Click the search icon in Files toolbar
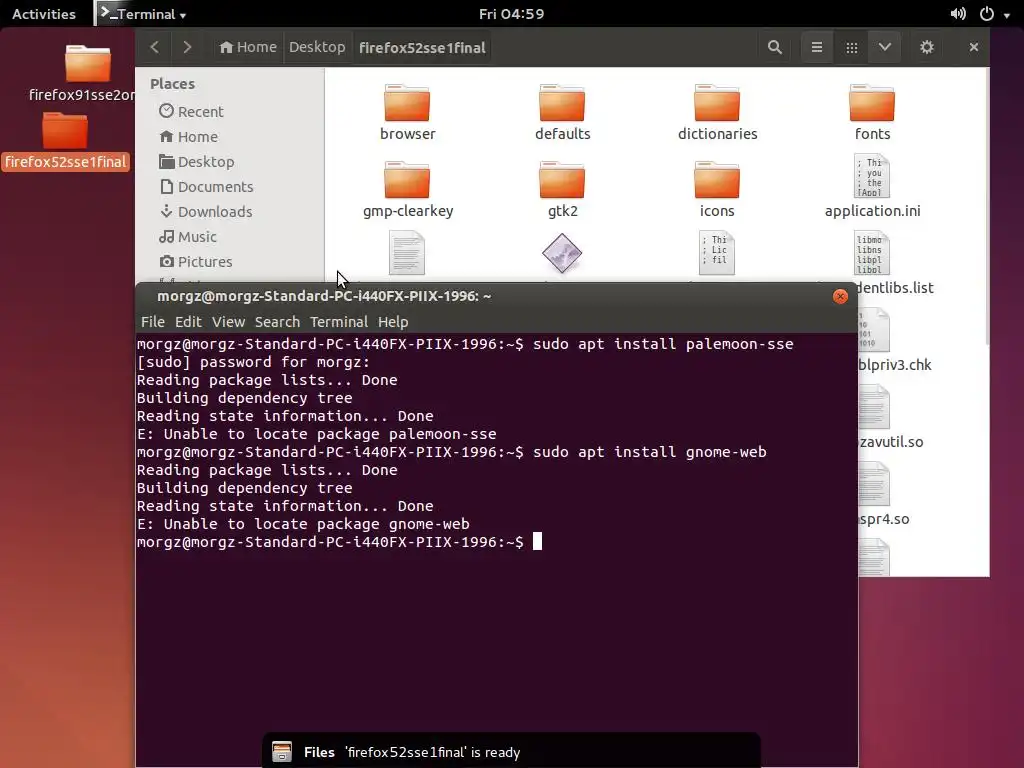This screenshot has height=768, width=1024. pos(775,47)
